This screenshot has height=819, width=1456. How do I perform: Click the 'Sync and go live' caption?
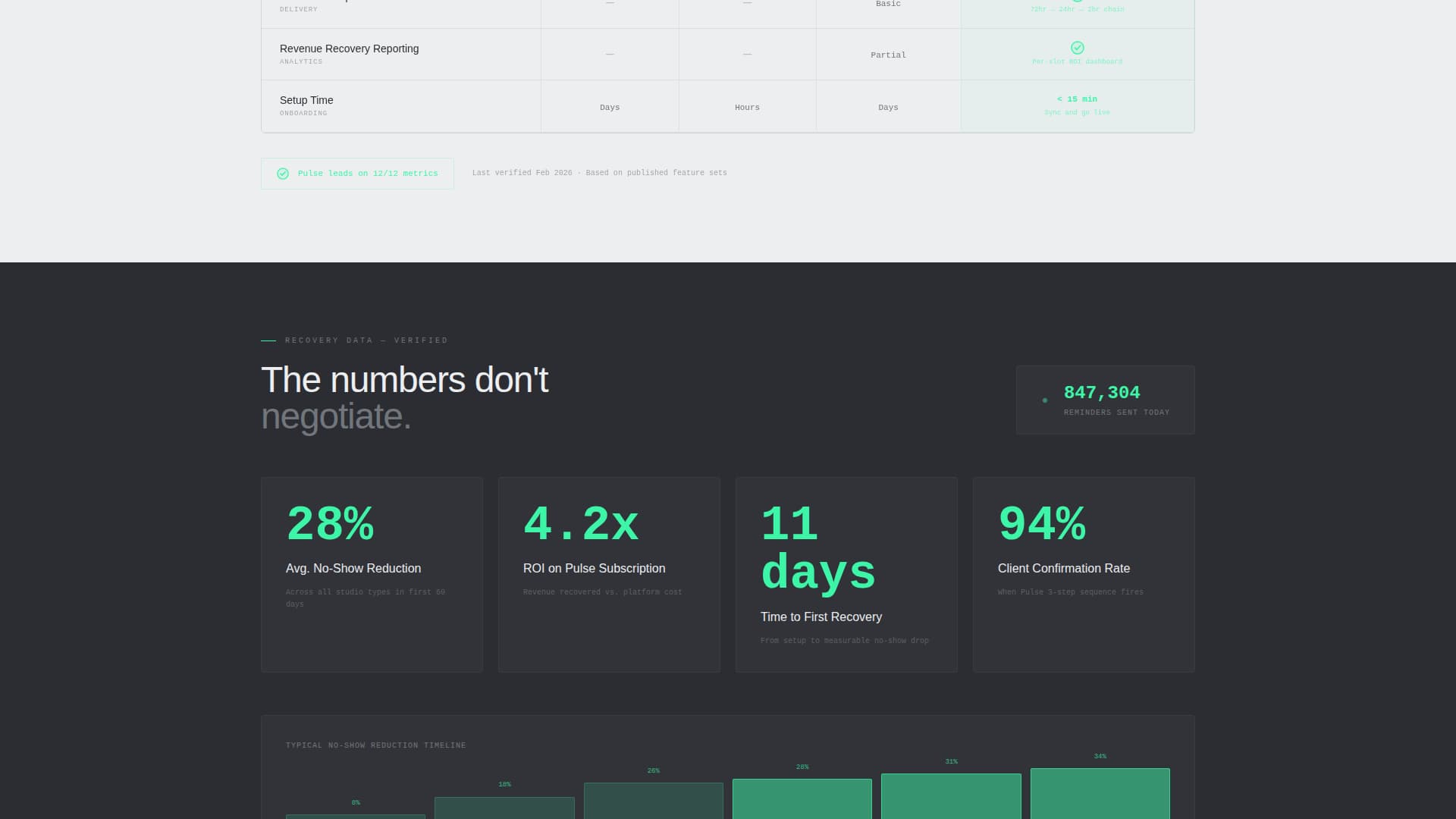[1077, 112]
